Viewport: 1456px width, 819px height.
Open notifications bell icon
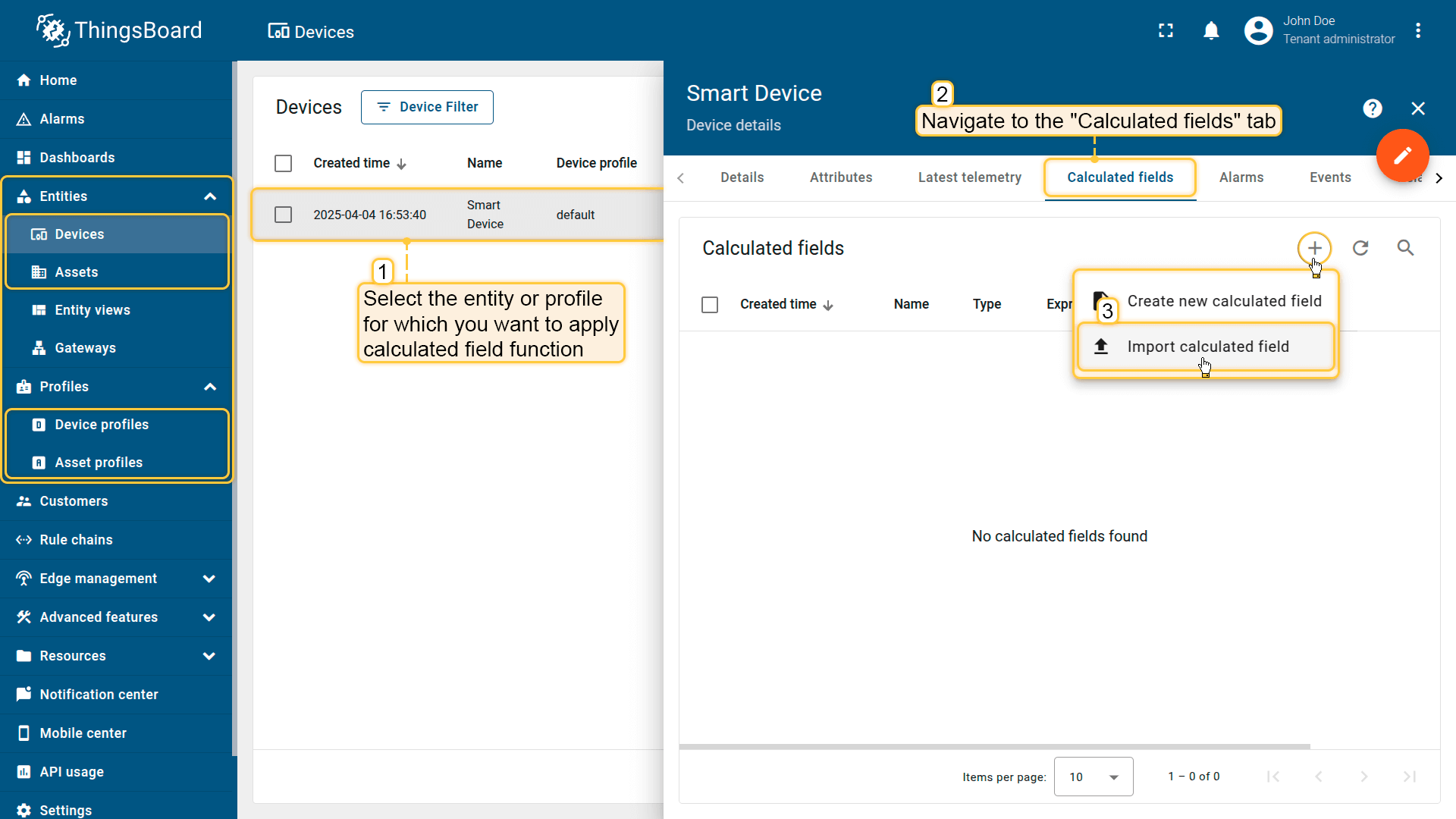(x=1211, y=30)
